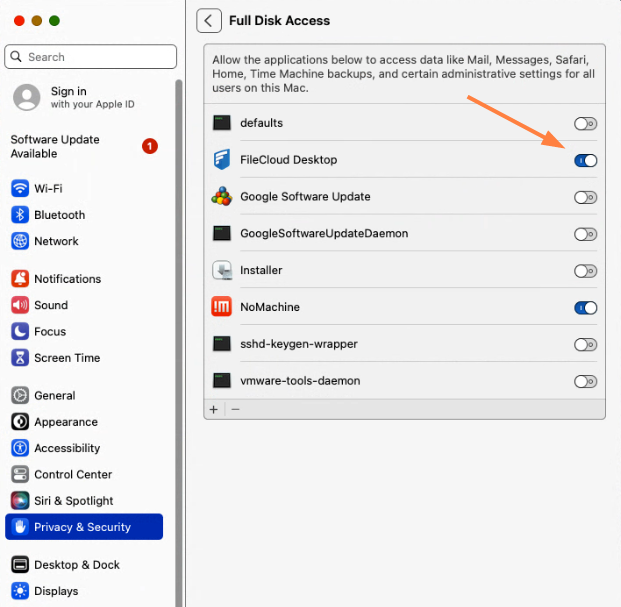Open Software Update Available notice
621x607 pixels.
(x=55, y=146)
